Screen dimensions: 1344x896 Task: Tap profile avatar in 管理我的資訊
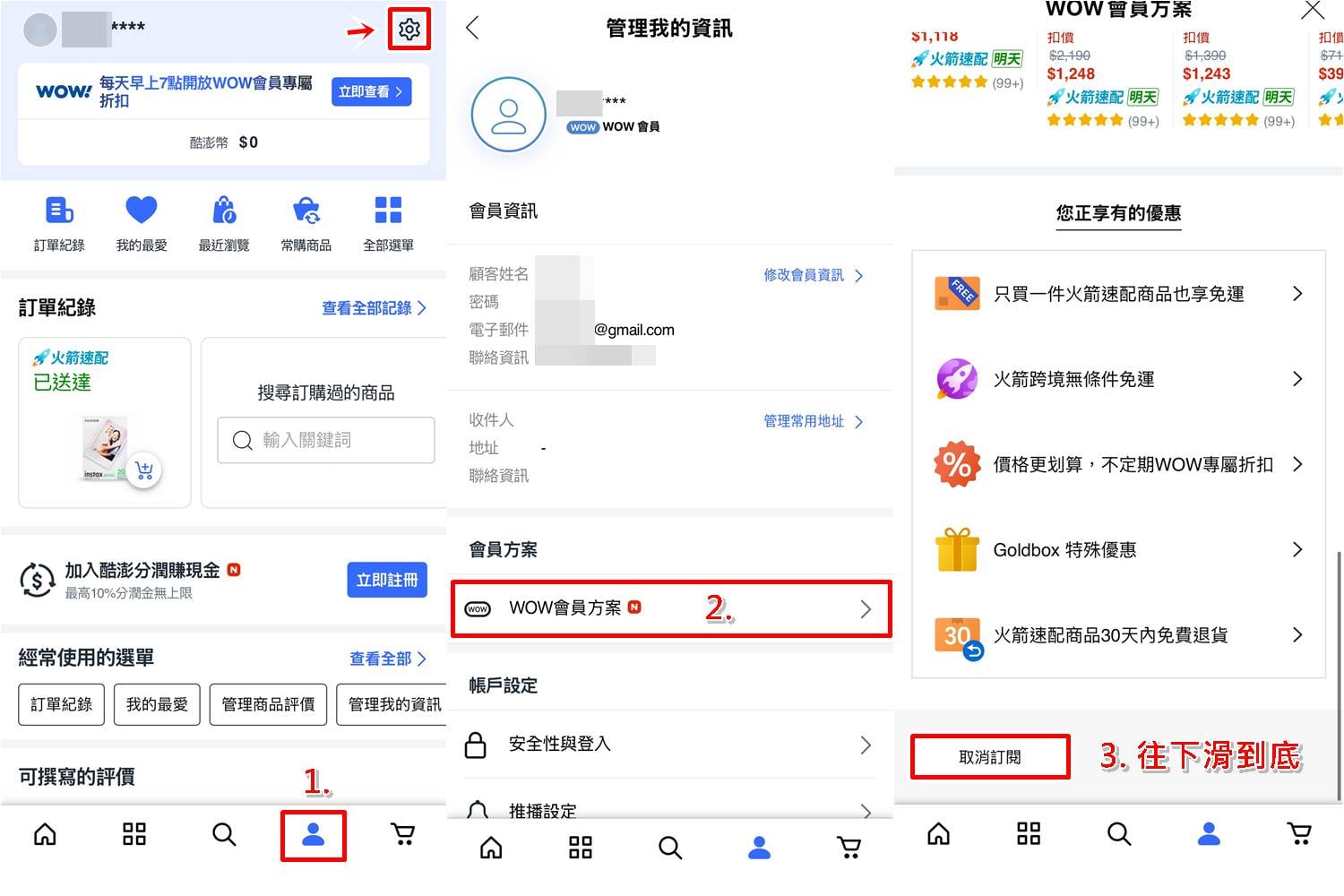(508, 115)
